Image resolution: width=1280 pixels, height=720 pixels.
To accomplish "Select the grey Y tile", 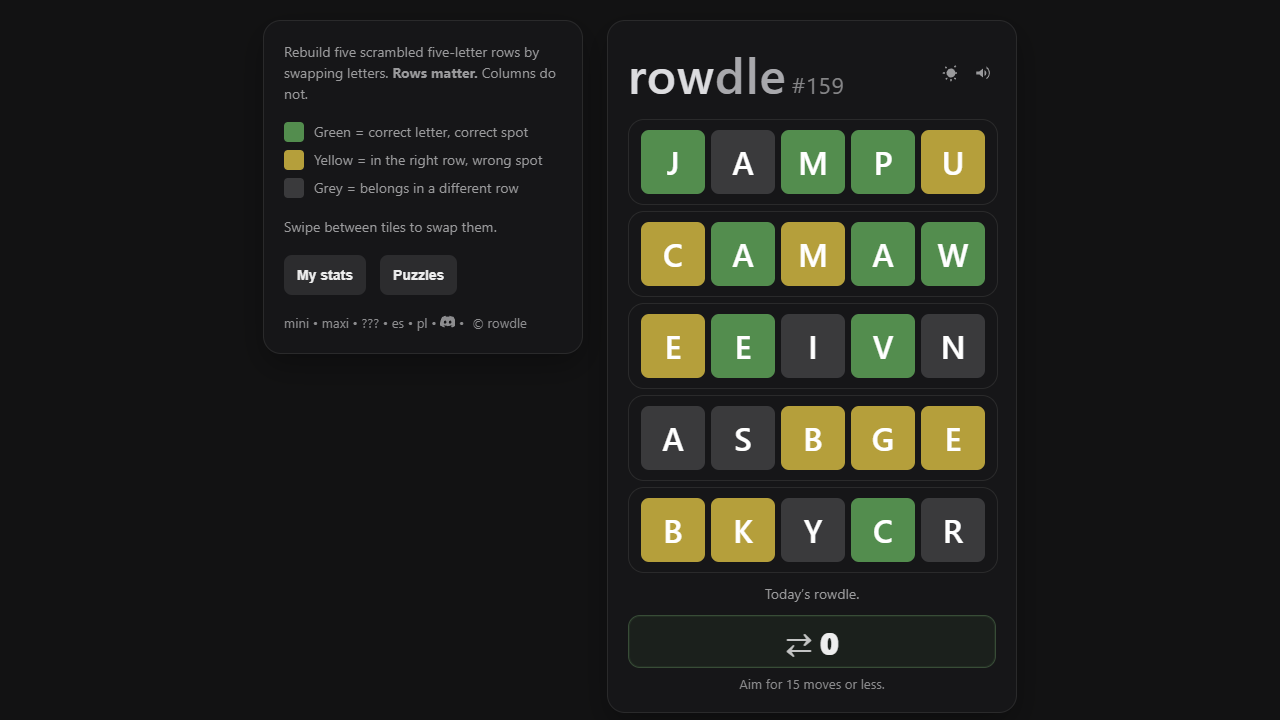I will [813, 530].
